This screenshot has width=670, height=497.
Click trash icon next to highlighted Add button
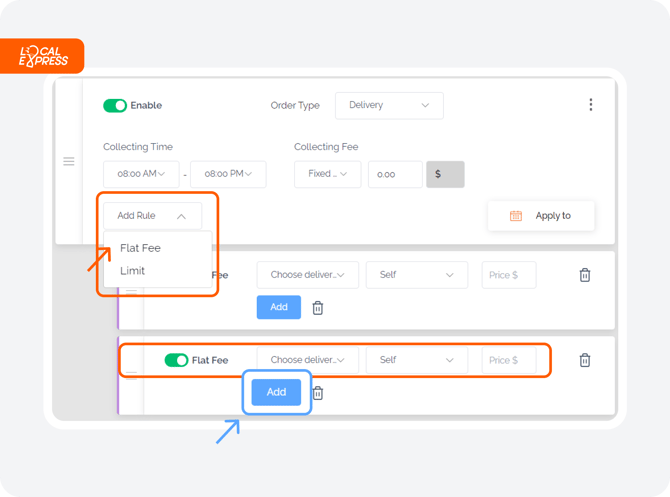tap(317, 393)
